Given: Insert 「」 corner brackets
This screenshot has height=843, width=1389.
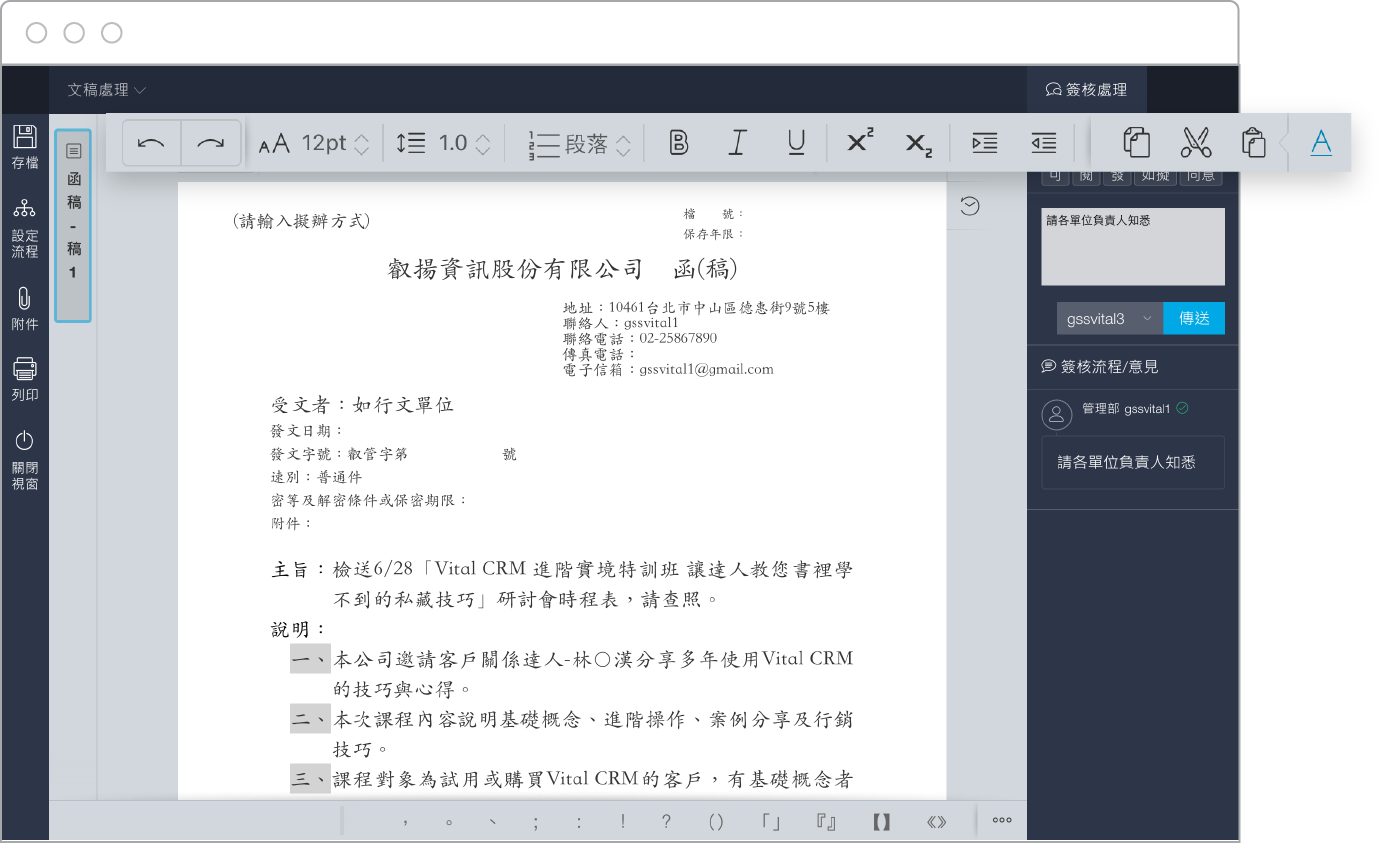Looking at the screenshot, I should click(x=770, y=822).
